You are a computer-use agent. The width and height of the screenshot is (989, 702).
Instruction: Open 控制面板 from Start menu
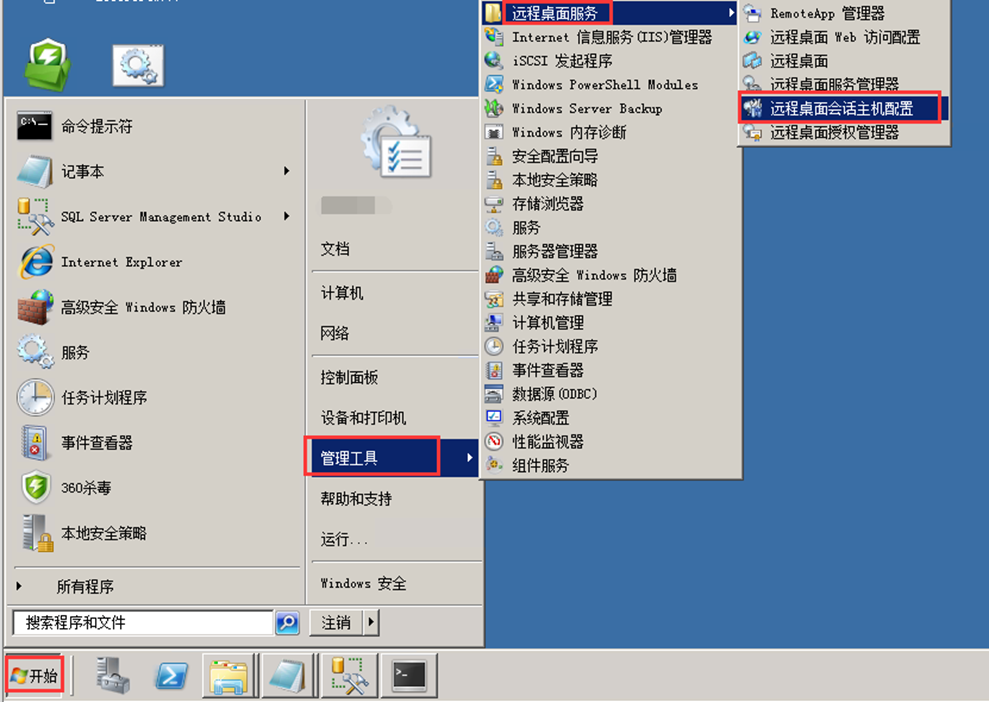click(349, 377)
